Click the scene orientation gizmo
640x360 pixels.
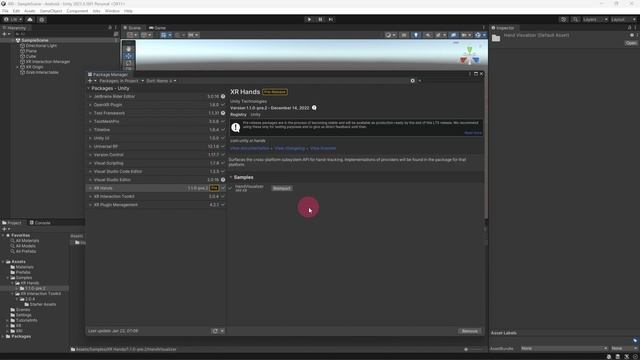click(x=469, y=56)
